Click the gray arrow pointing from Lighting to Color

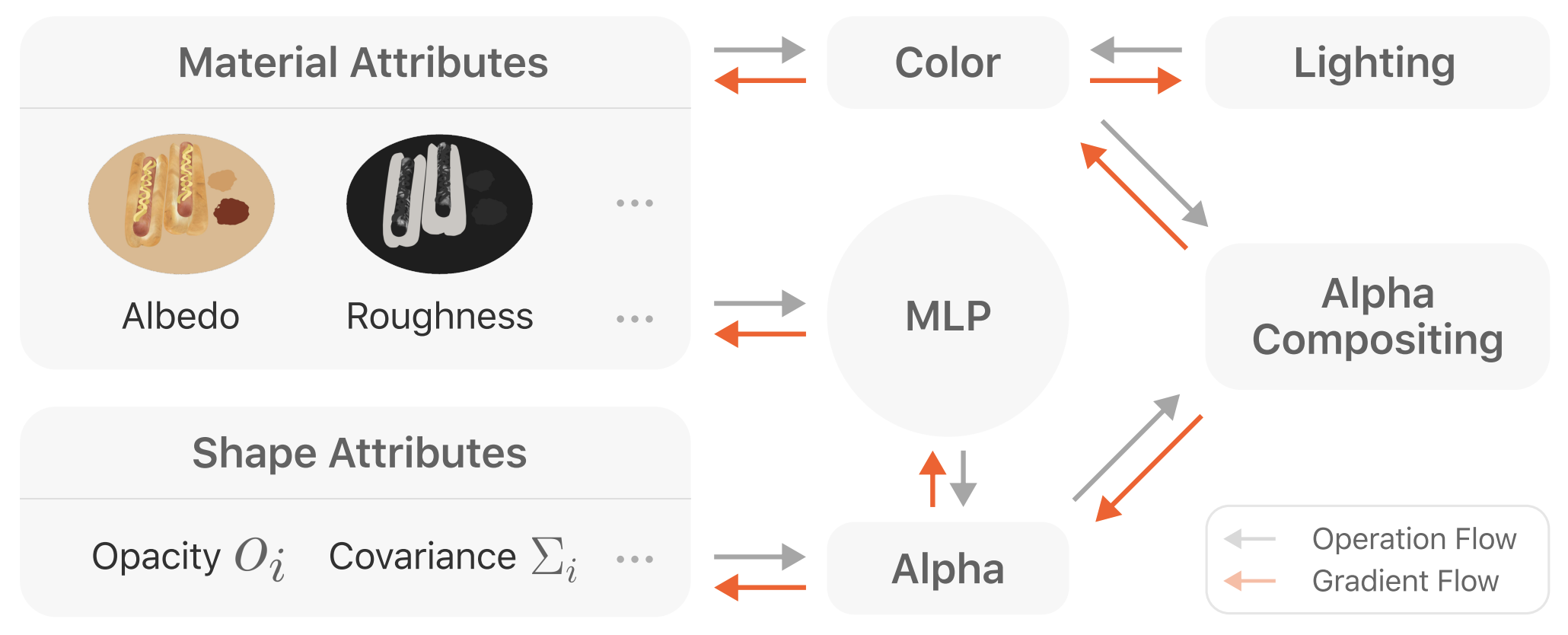tap(1135, 50)
